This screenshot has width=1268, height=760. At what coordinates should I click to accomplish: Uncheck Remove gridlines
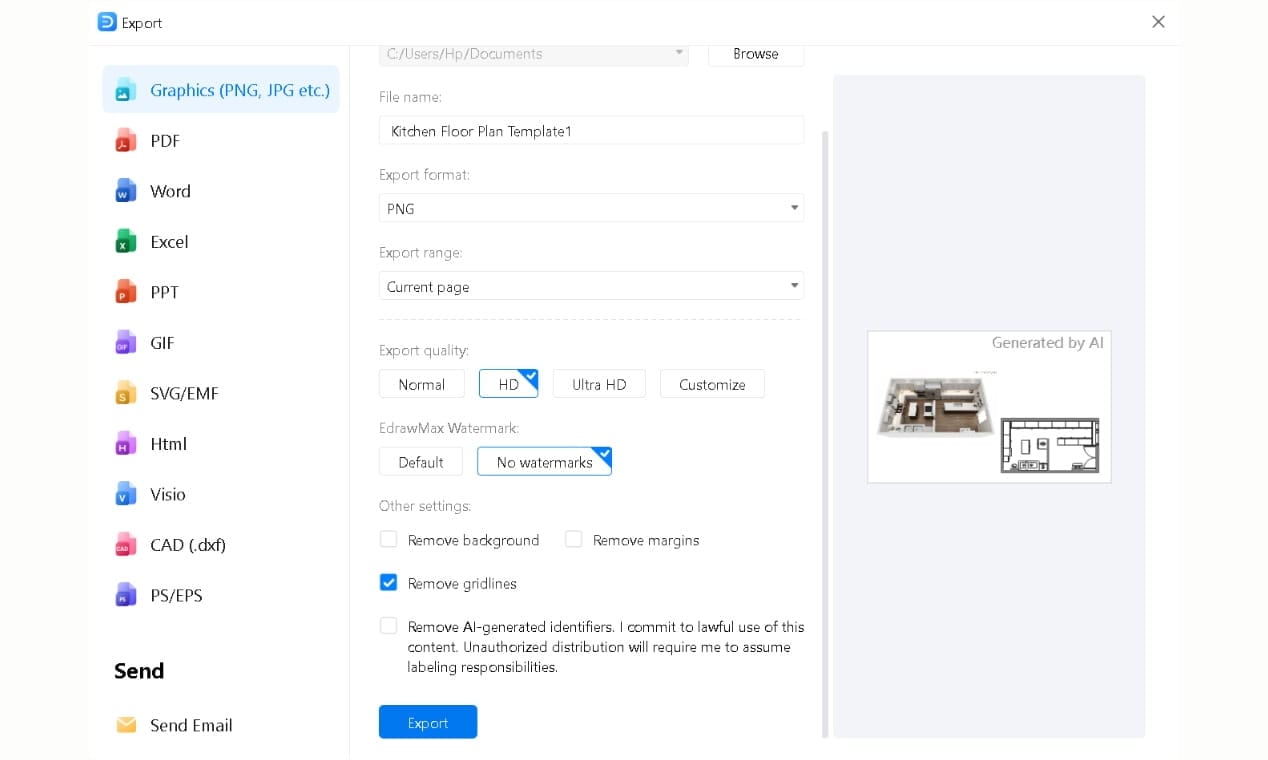point(388,582)
